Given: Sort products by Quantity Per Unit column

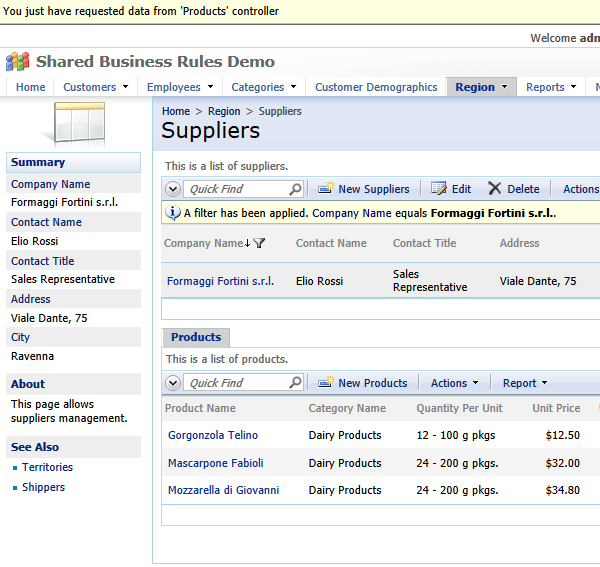Looking at the screenshot, I should click(459, 408).
